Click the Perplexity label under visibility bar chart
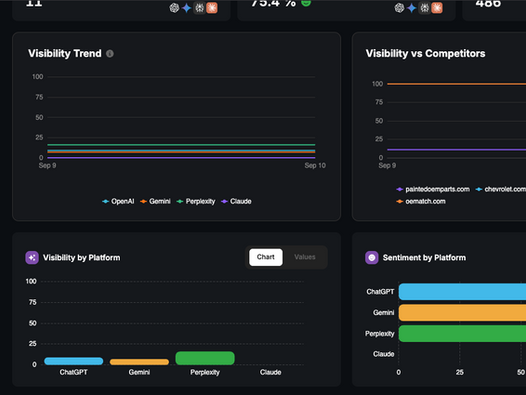526x395 pixels. (x=205, y=372)
